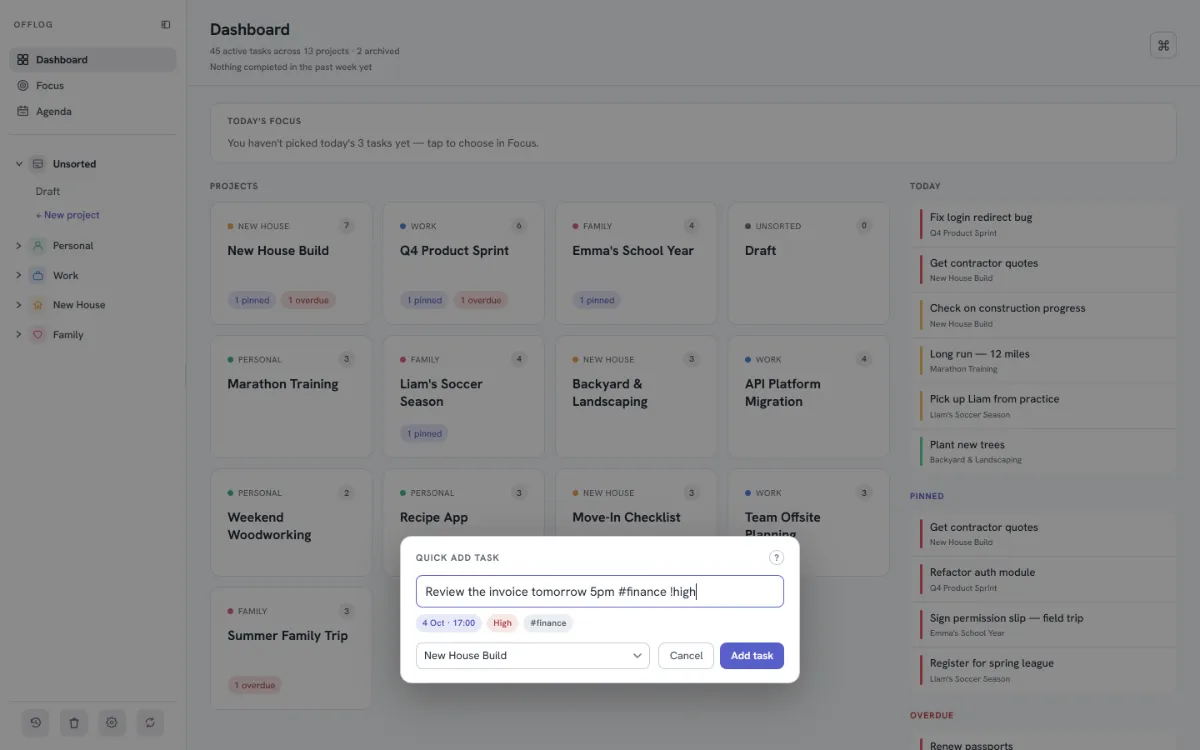This screenshot has height=750, width=1200.
Task: Click the New House home icon
Action: click(x=37, y=305)
